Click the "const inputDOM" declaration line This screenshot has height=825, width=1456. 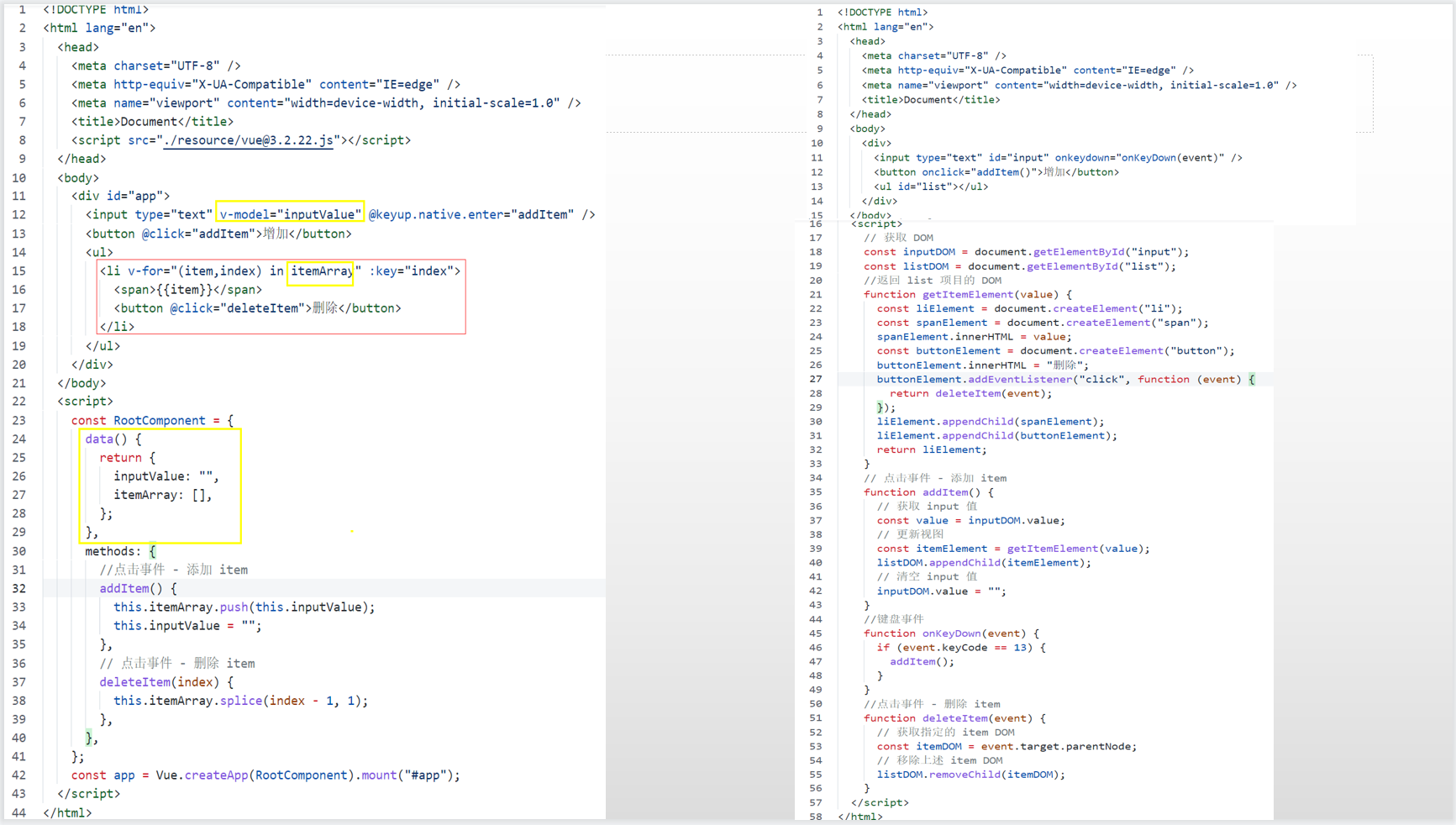click(1026, 252)
